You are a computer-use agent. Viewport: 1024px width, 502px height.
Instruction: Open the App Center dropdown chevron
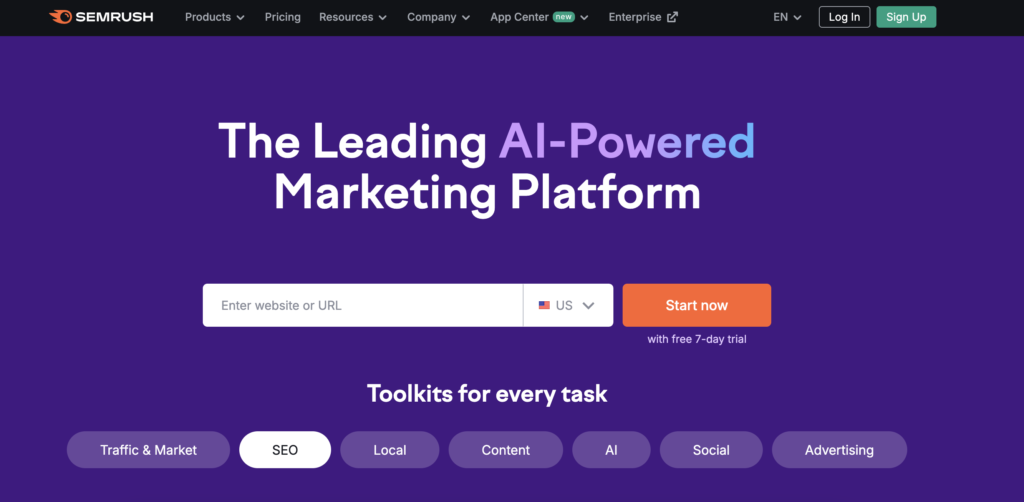click(x=584, y=18)
